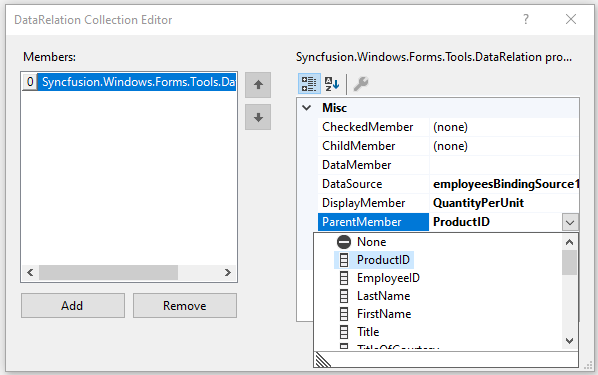Select the DataSource property row
This screenshot has height=375, width=598.
tap(448, 184)
